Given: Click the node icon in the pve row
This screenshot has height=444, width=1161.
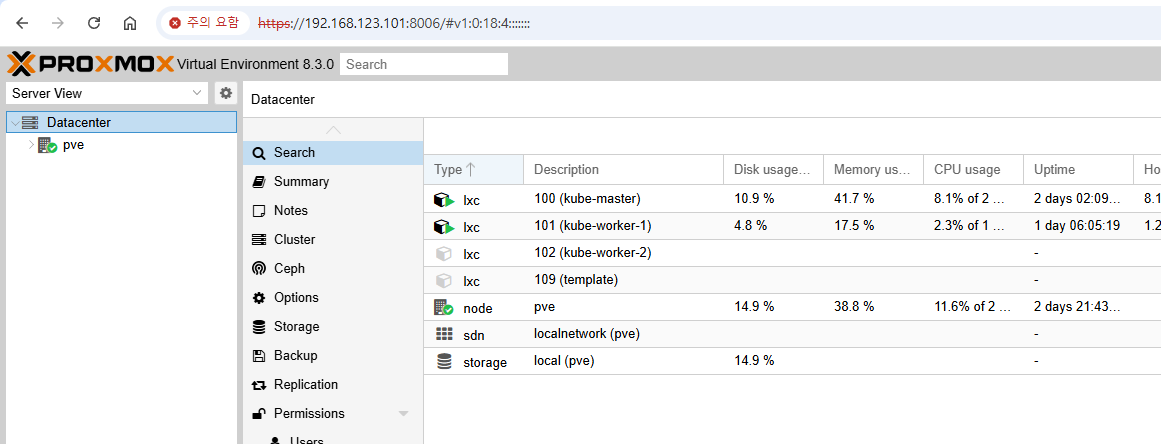Looking at the screenshot, I should click(444, 308).
